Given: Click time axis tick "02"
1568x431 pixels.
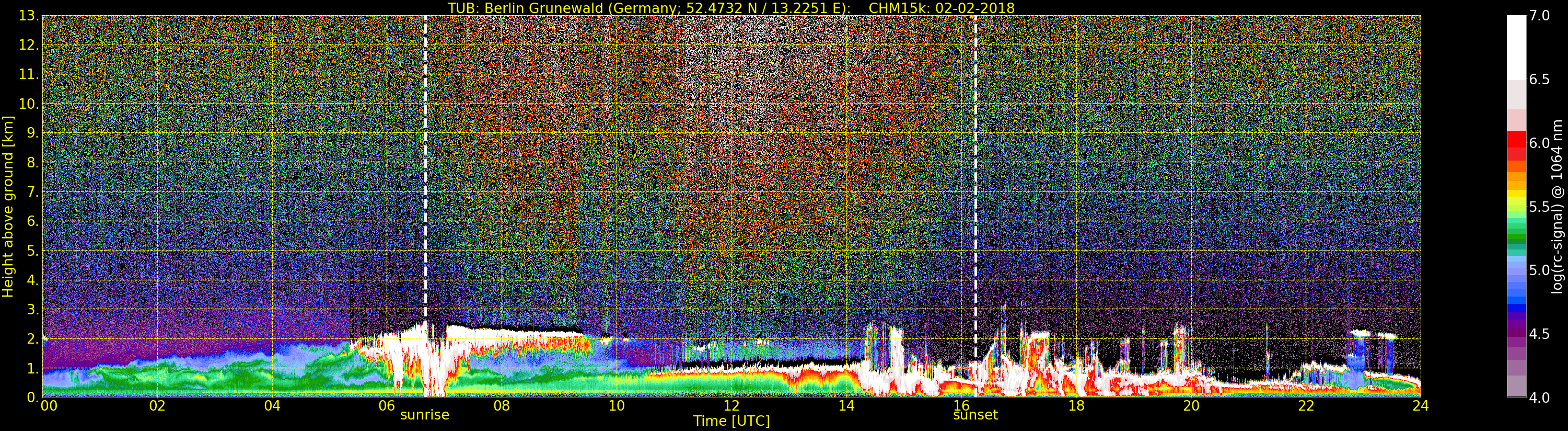Looking at the screenshot, I should [158, 405].
